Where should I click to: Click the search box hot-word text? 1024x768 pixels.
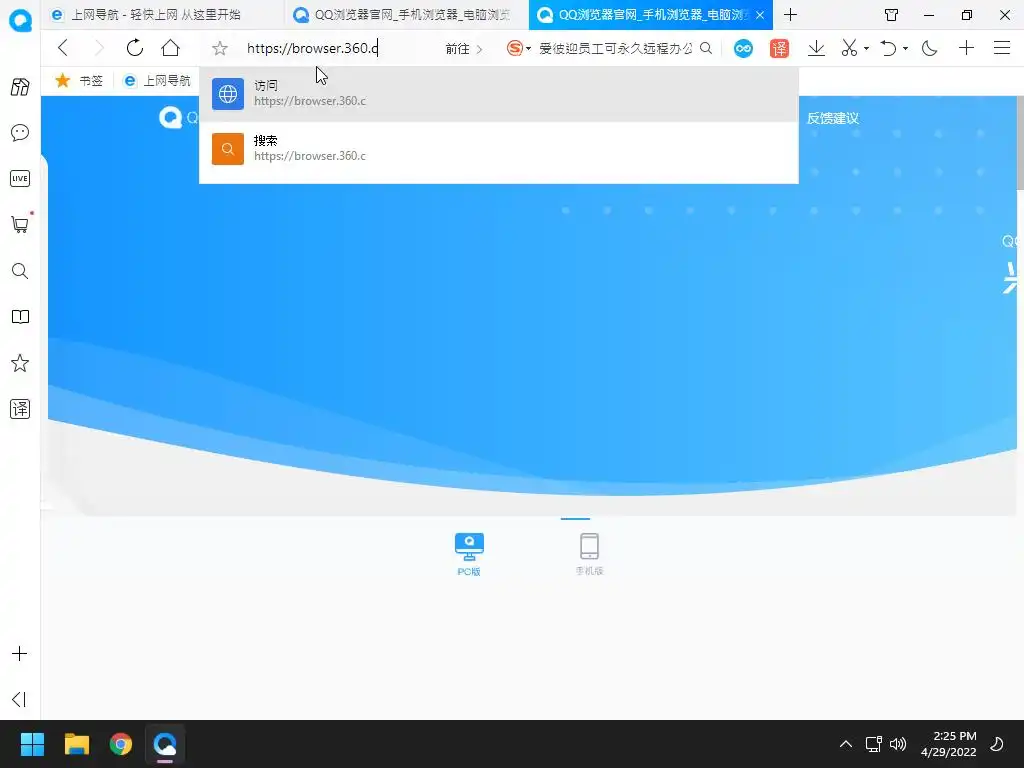click(x=615, y=48)
